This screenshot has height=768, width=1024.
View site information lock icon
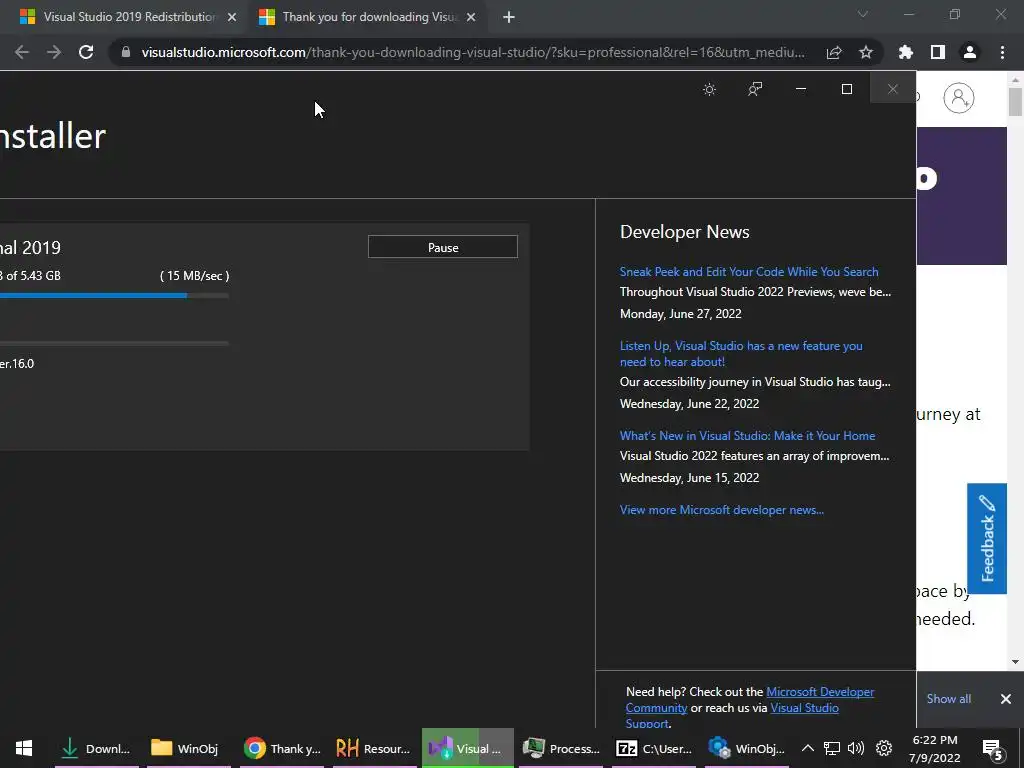(x=126, y=52)
